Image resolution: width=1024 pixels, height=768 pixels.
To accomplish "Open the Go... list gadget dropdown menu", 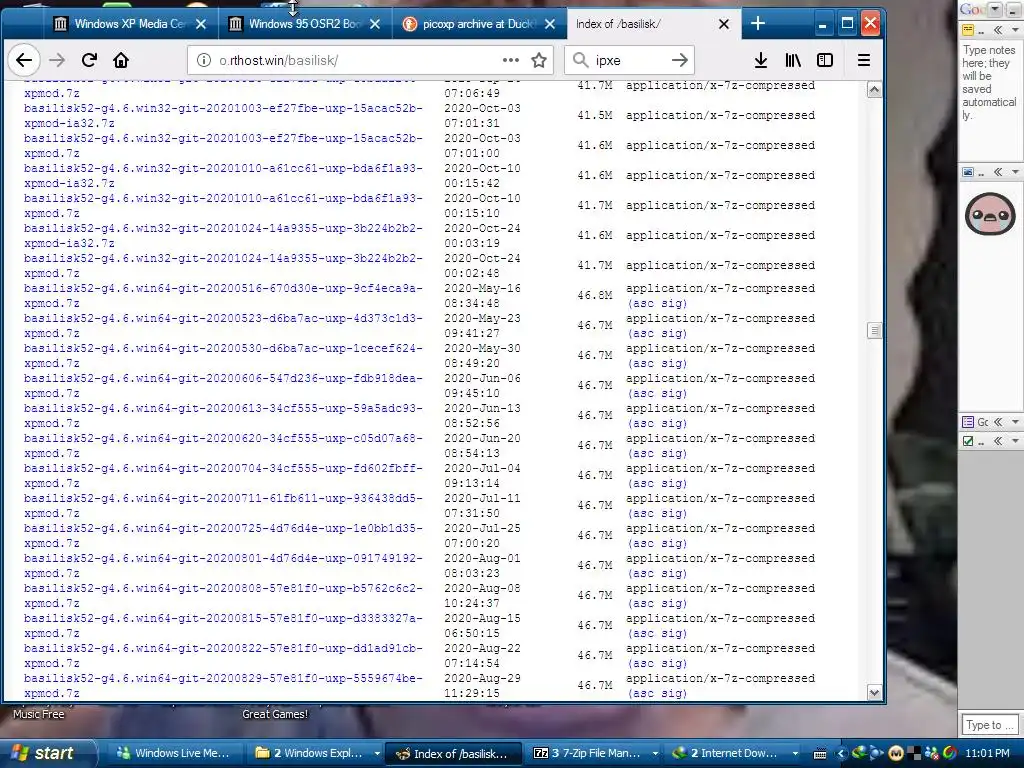I will pos(1015,422).
